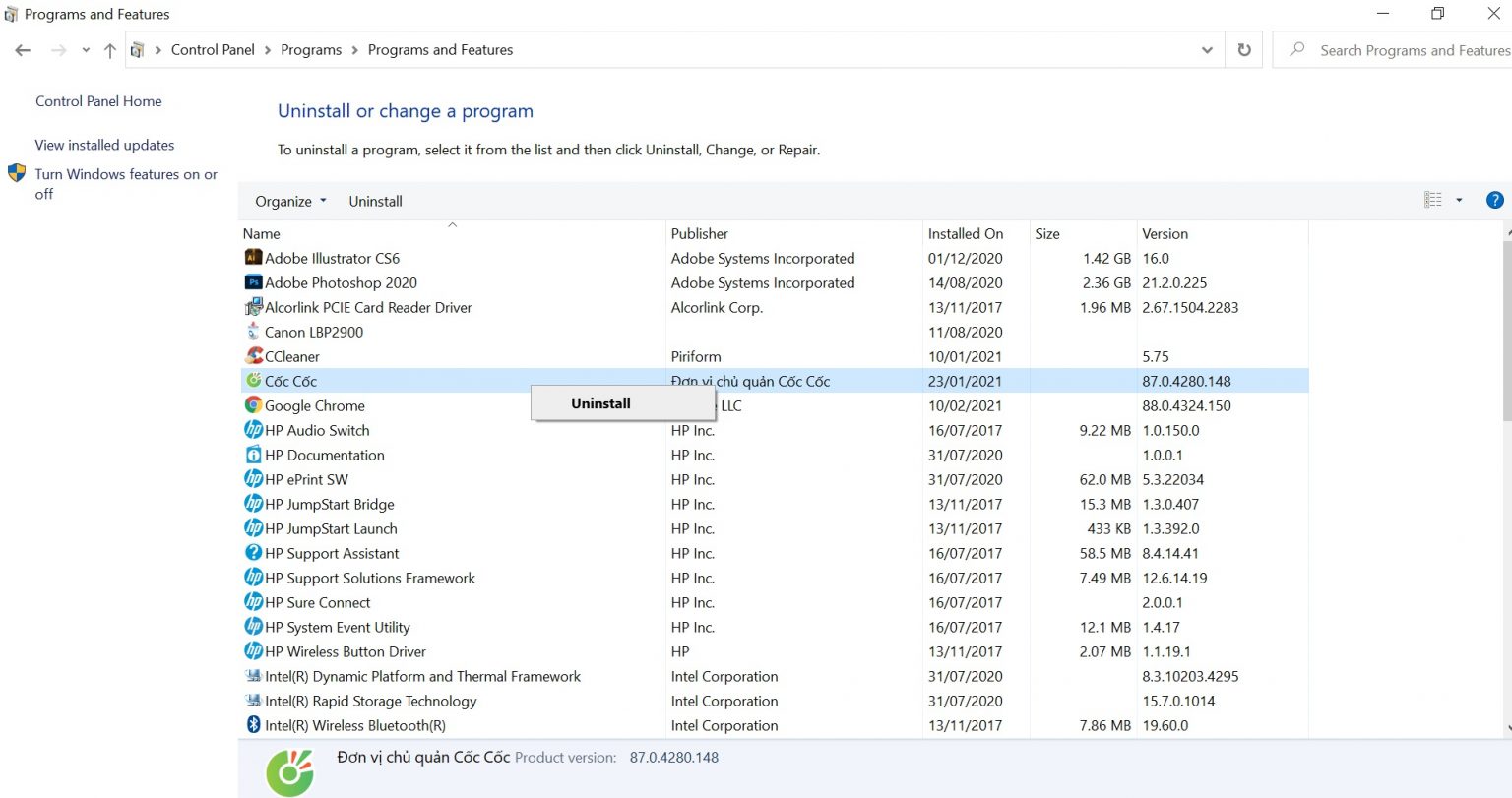This screenshot has width=1512, height=798.
Task: Click the Adobe Photoshop 2020 icon
Action: 253,282
